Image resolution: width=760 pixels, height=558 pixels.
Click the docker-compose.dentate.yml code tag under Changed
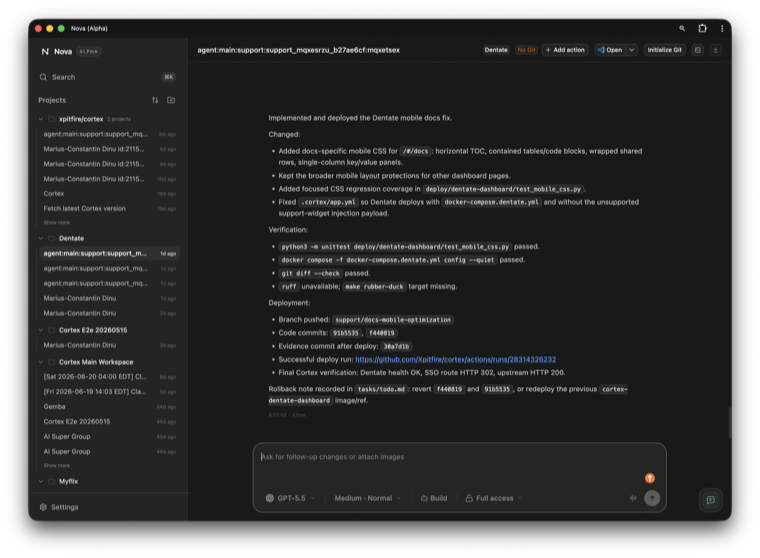(491, 202)
